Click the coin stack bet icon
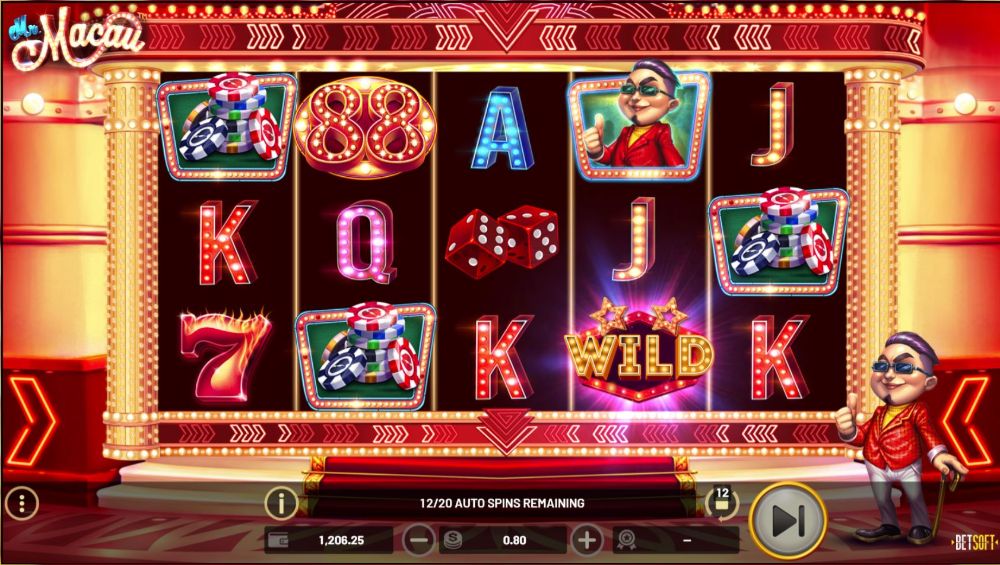Image resolution: width=1000 pixels, height=565 pixels. click(x=452, y=540)
